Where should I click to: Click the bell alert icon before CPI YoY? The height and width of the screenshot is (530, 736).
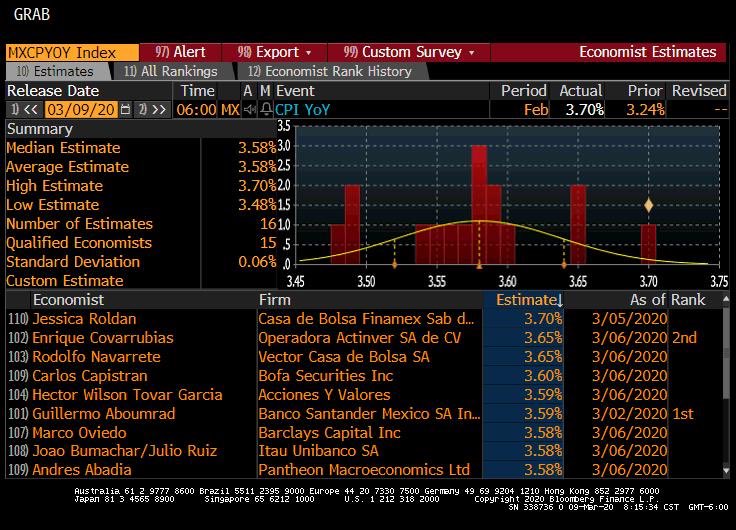(266, 110)
